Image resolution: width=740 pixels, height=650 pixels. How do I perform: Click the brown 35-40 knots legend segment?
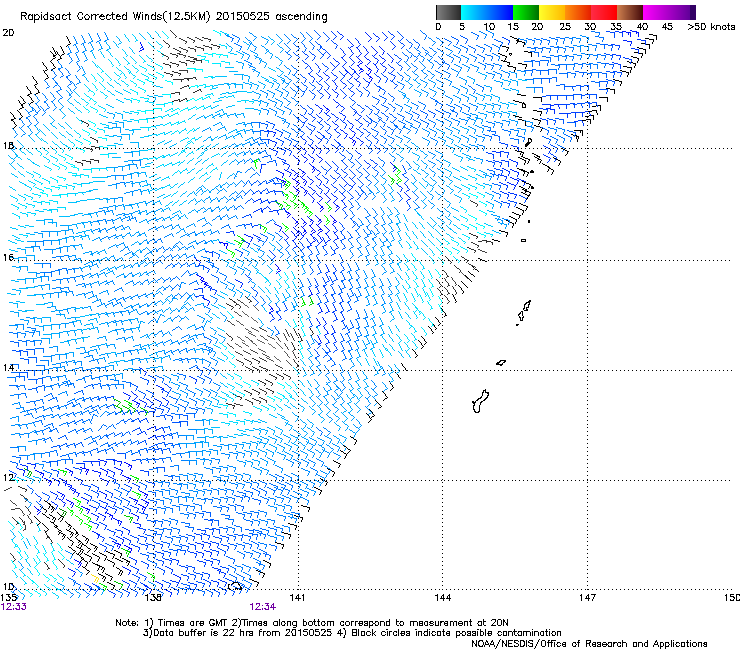click(x=630, y=12)
